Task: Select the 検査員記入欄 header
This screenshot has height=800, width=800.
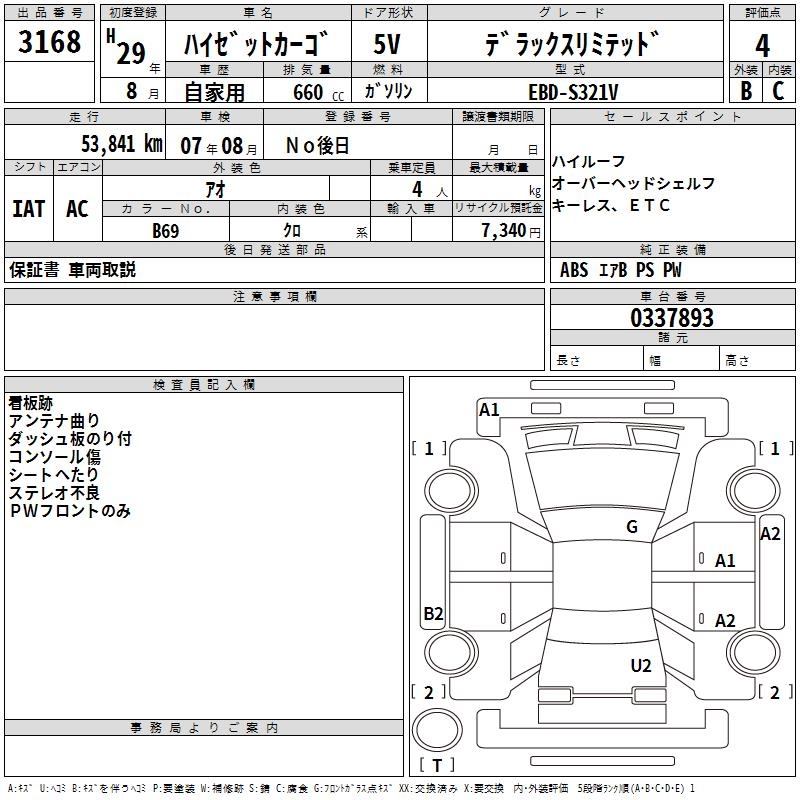Action: pos(204,385)
